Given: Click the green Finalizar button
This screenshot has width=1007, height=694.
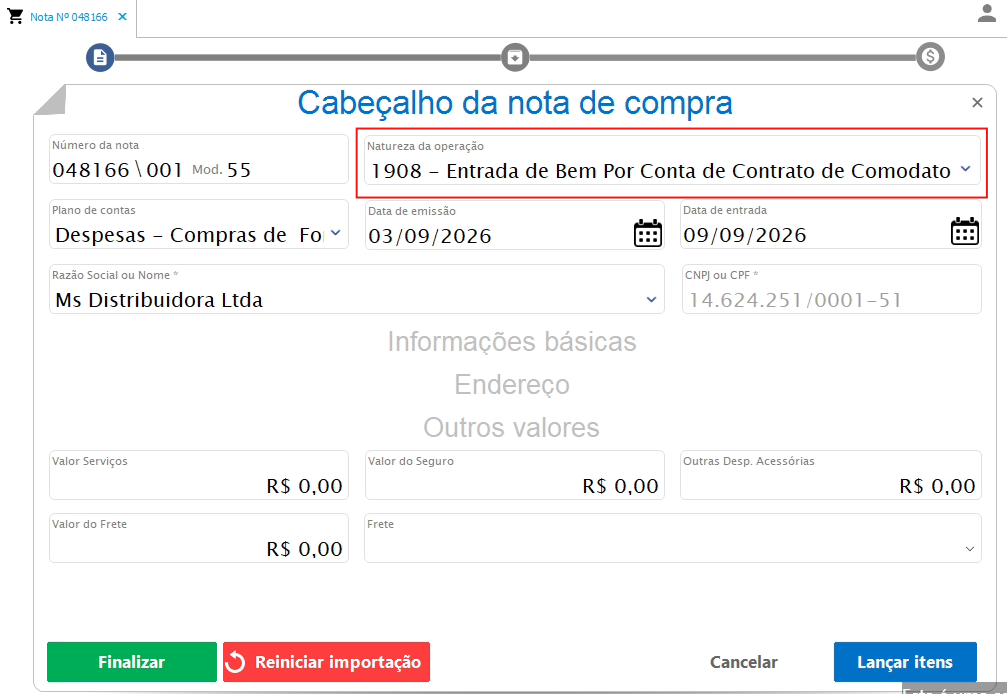Looking at the screenshot, I should pos(132,662).
